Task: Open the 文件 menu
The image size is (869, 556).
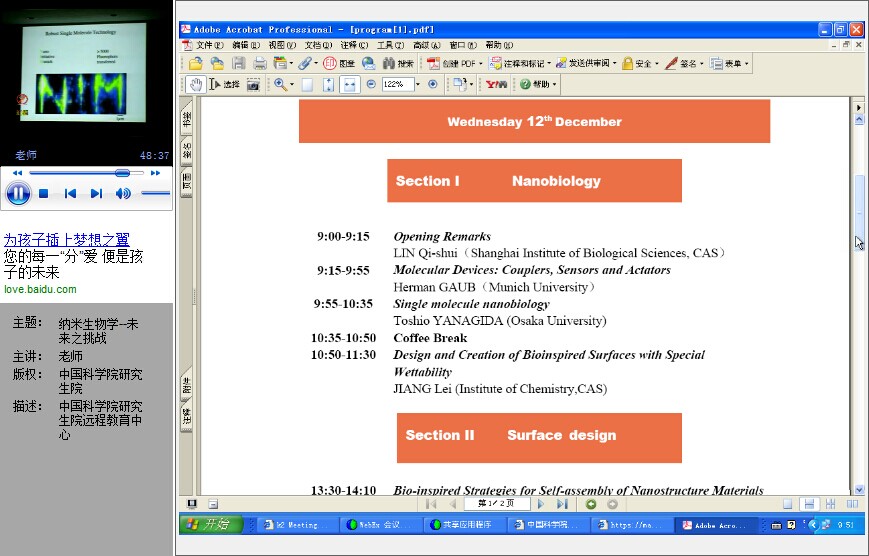Action: [209, 45]
